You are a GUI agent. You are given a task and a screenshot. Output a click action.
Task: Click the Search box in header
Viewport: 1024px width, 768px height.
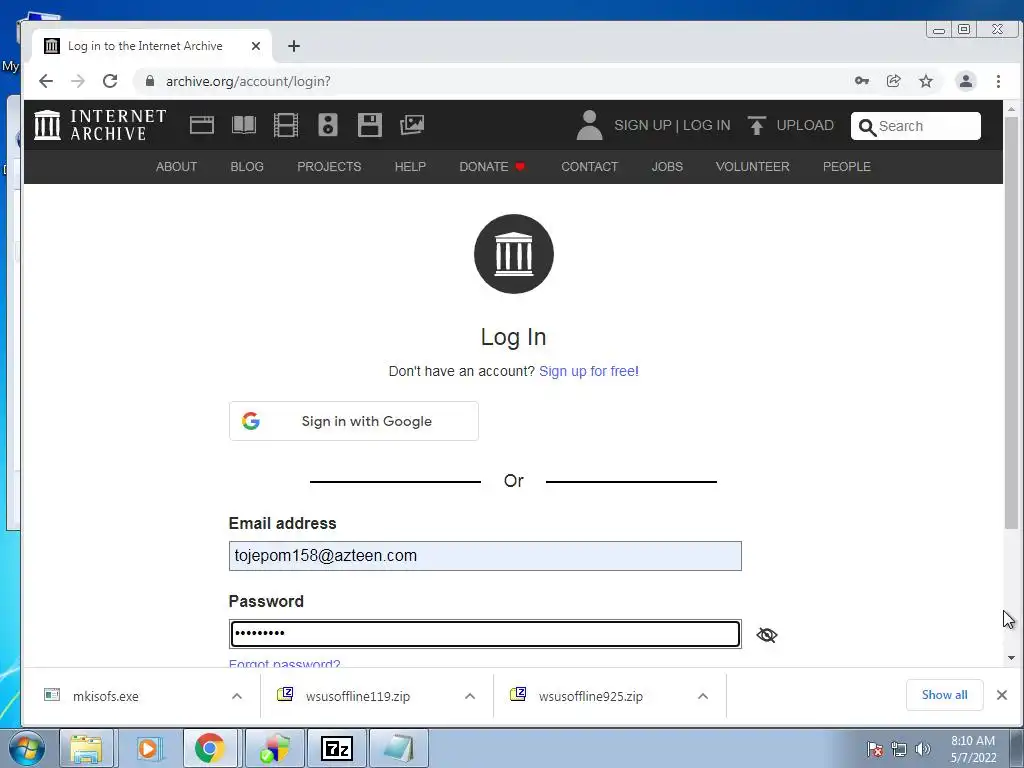(x=916, y=126)
